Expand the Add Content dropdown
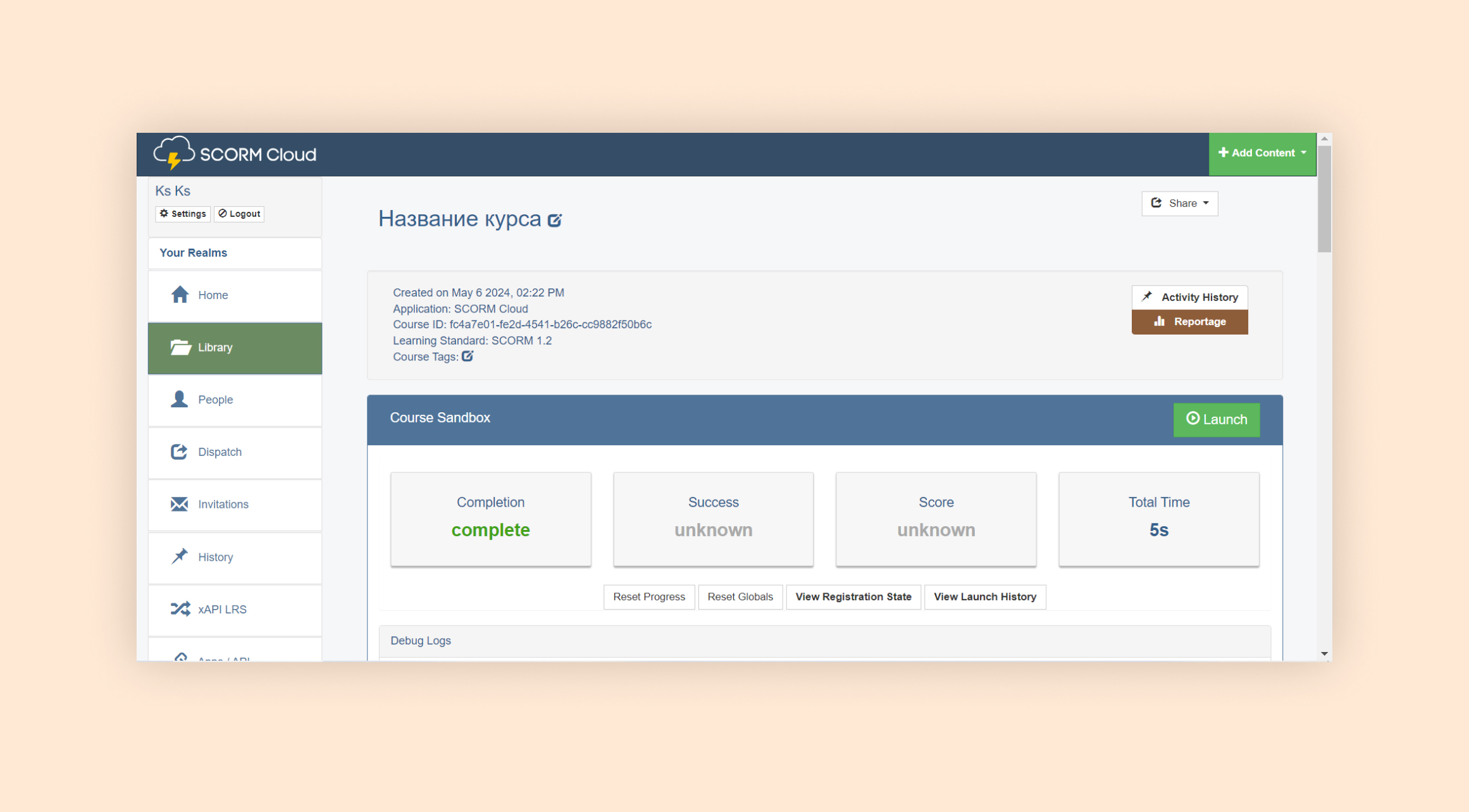Screen dimensions: 1469x812 point(1262,152)
